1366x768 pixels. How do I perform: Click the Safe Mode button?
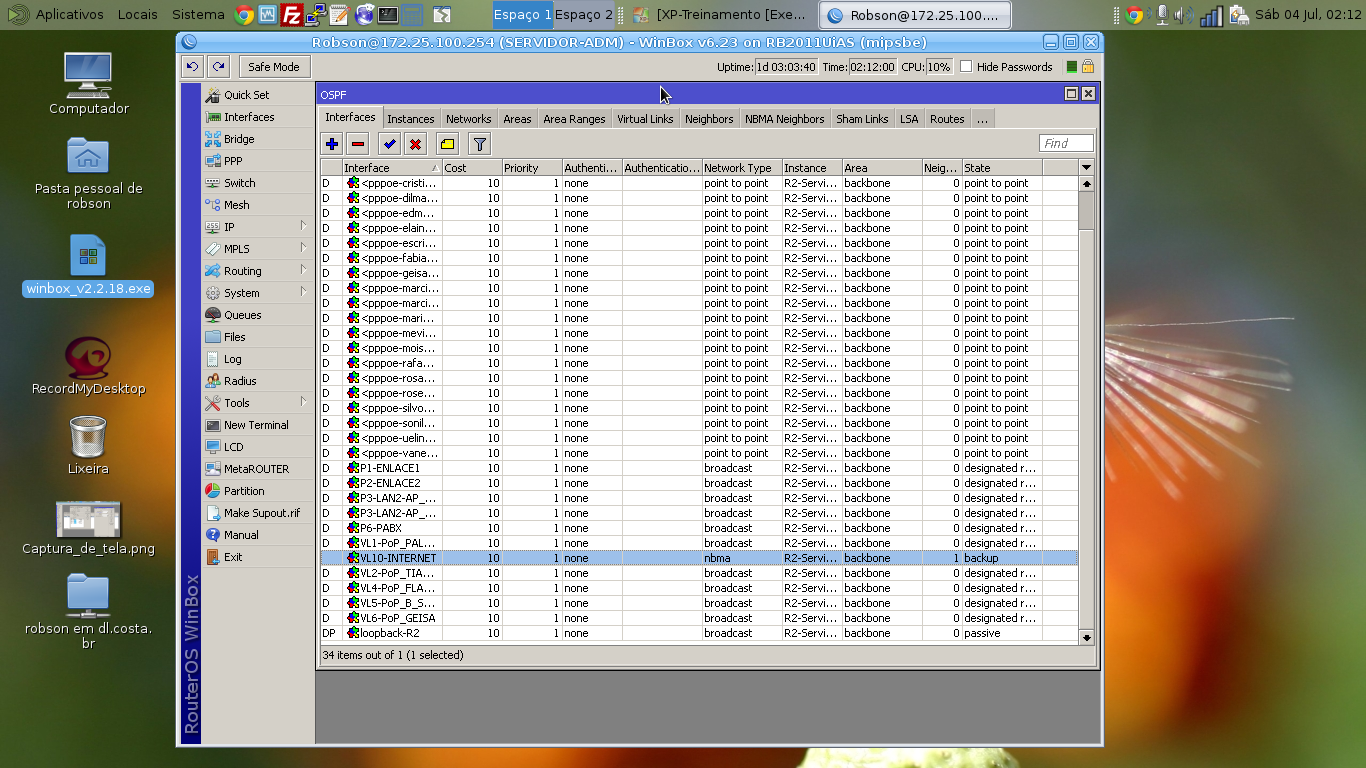pos(274,67)
